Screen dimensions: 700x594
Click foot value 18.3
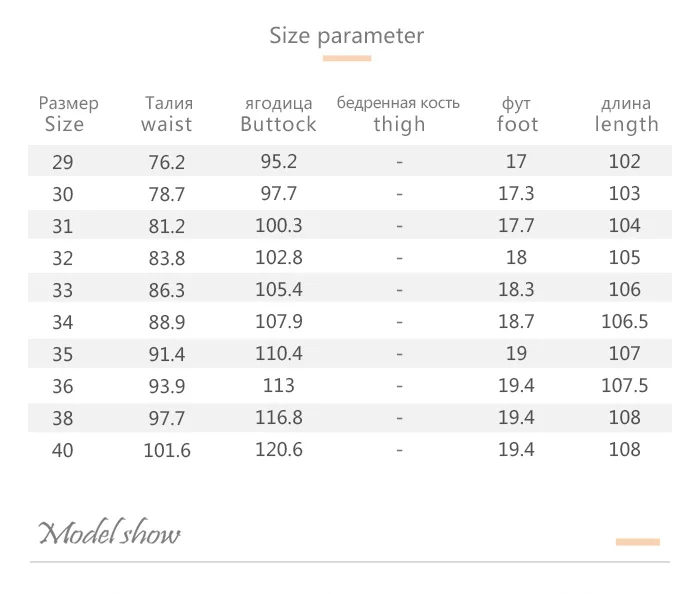[516, 290]
